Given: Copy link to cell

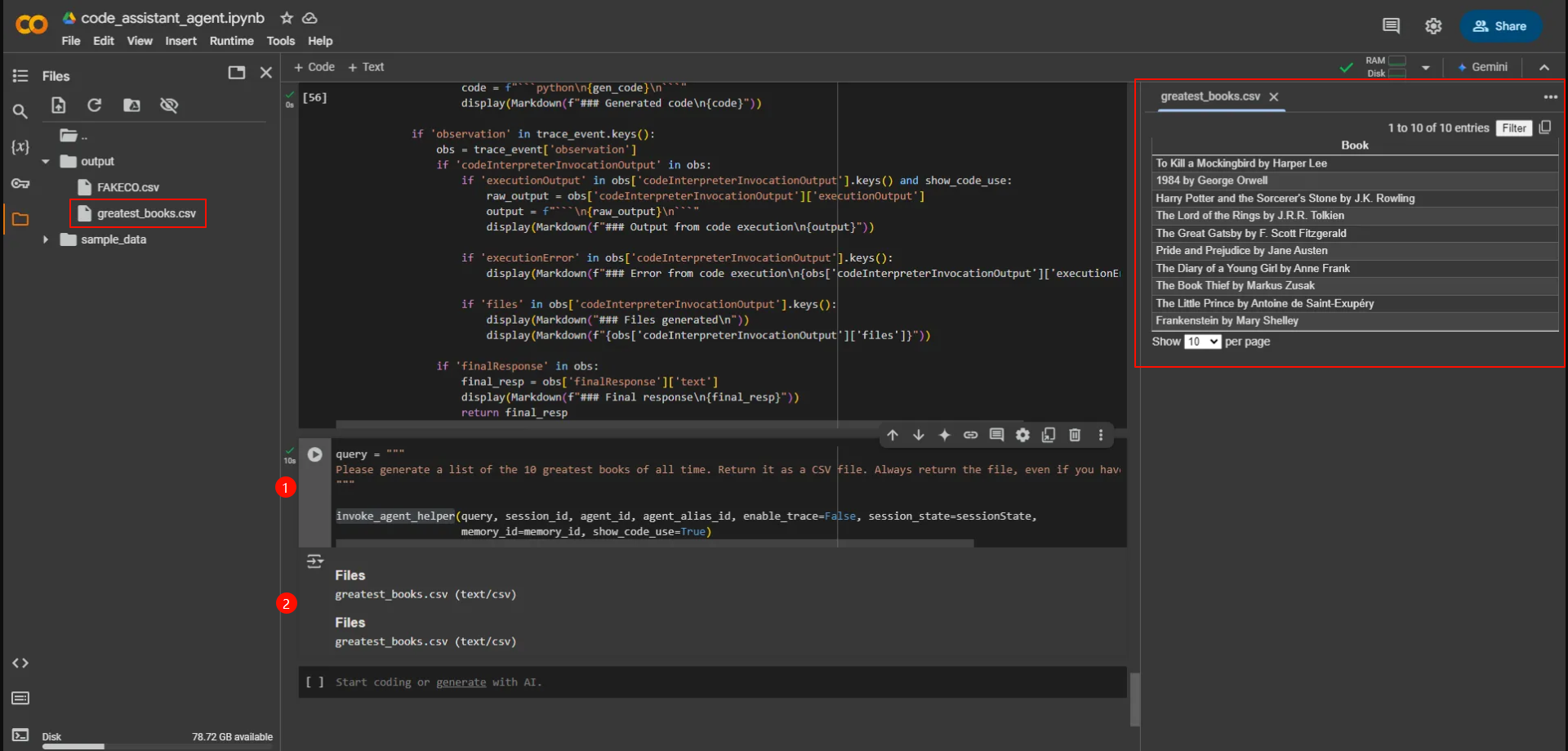Looking at the screenshot, I should (x=970, y=435).
